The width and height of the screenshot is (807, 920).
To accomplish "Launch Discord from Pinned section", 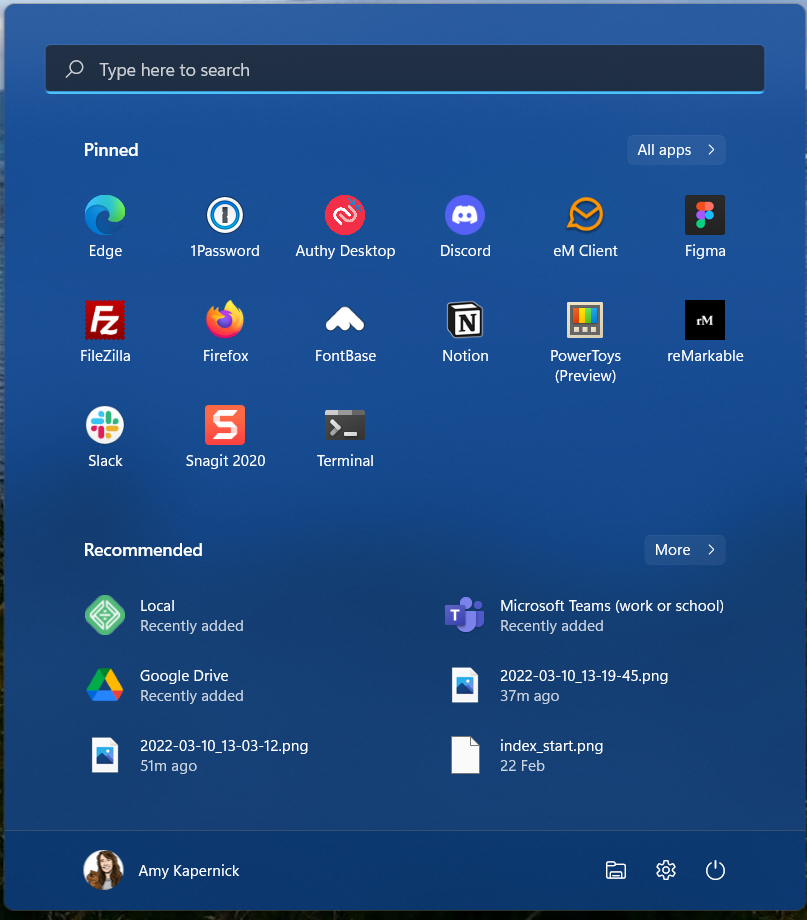I will [x=465, y=227].
